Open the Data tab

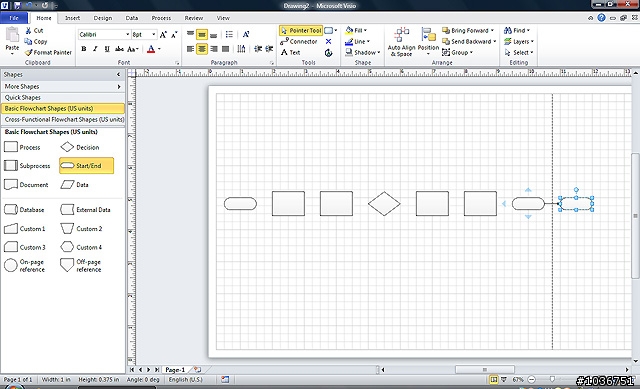[x=131, y=18]
